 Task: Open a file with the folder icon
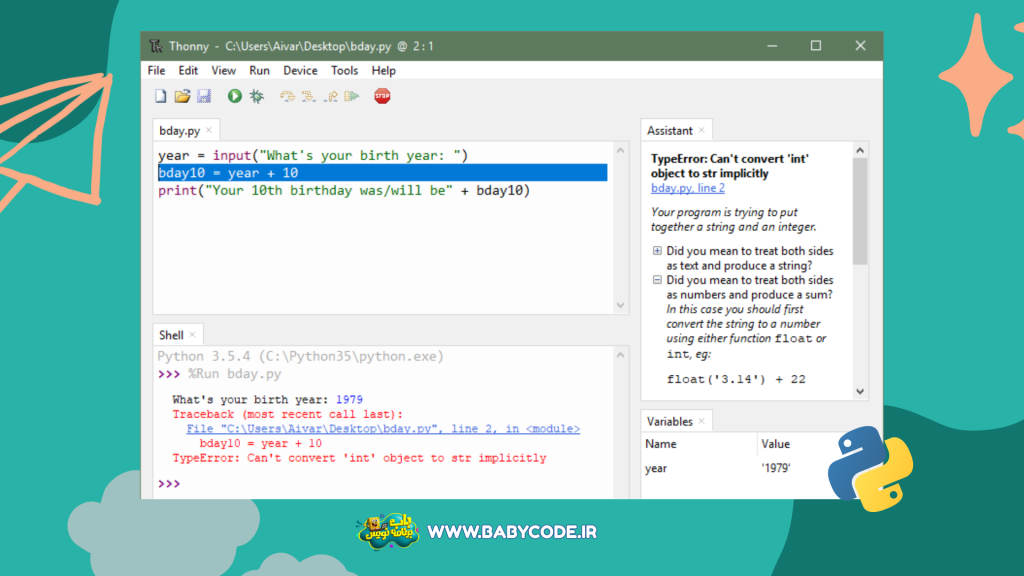tap(182, 97)
